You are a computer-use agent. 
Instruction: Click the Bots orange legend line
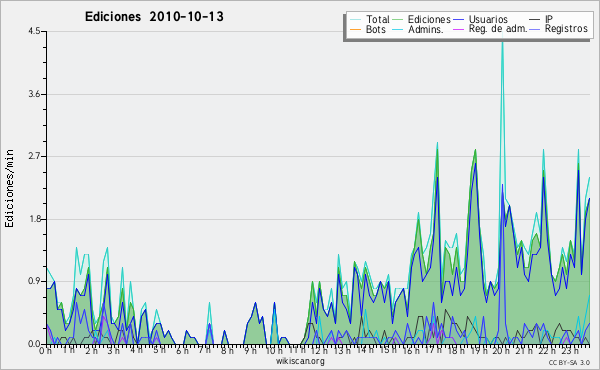(x=355, y=29)
